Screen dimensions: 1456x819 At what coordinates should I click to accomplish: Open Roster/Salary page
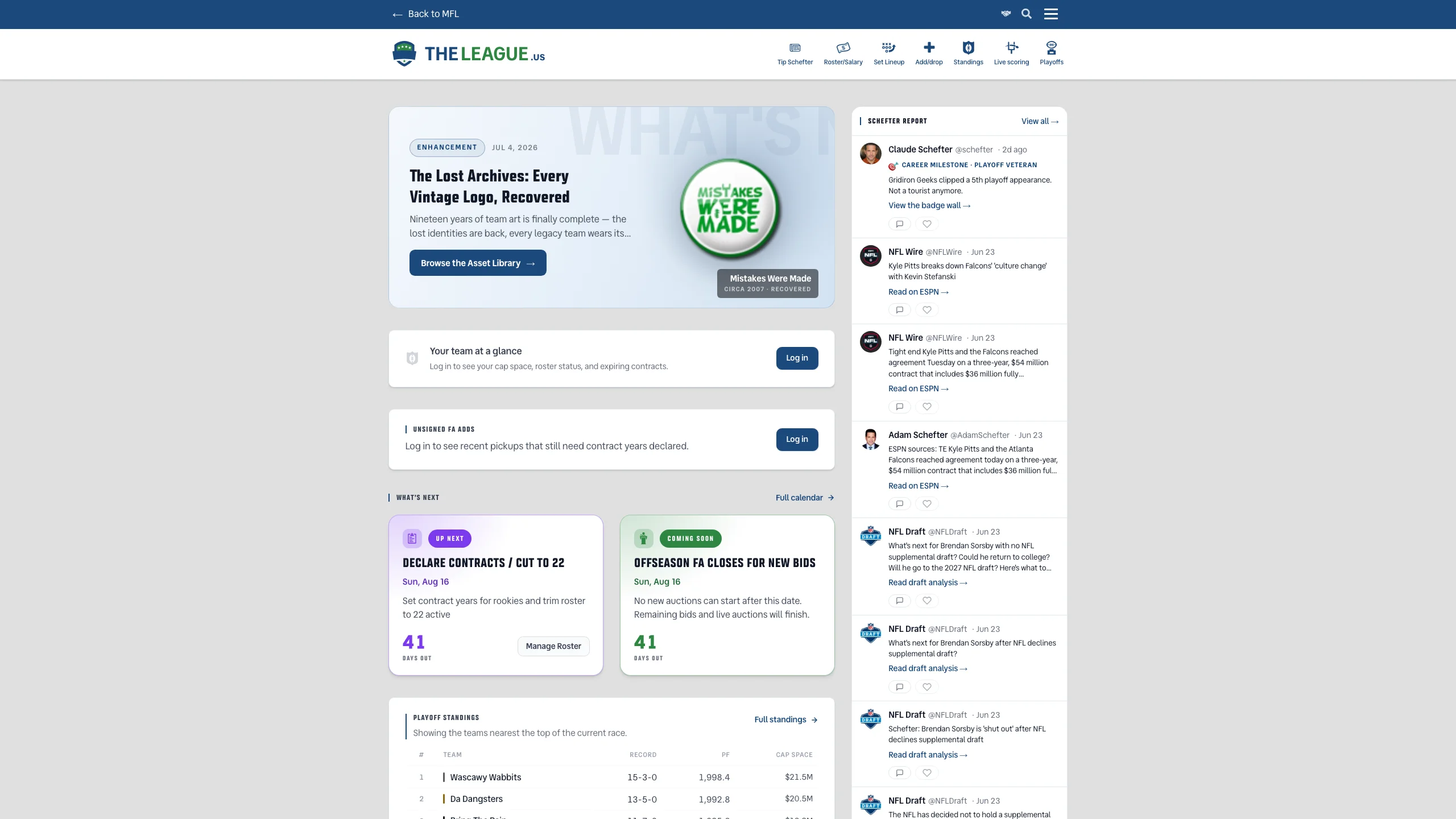point(843,53)
